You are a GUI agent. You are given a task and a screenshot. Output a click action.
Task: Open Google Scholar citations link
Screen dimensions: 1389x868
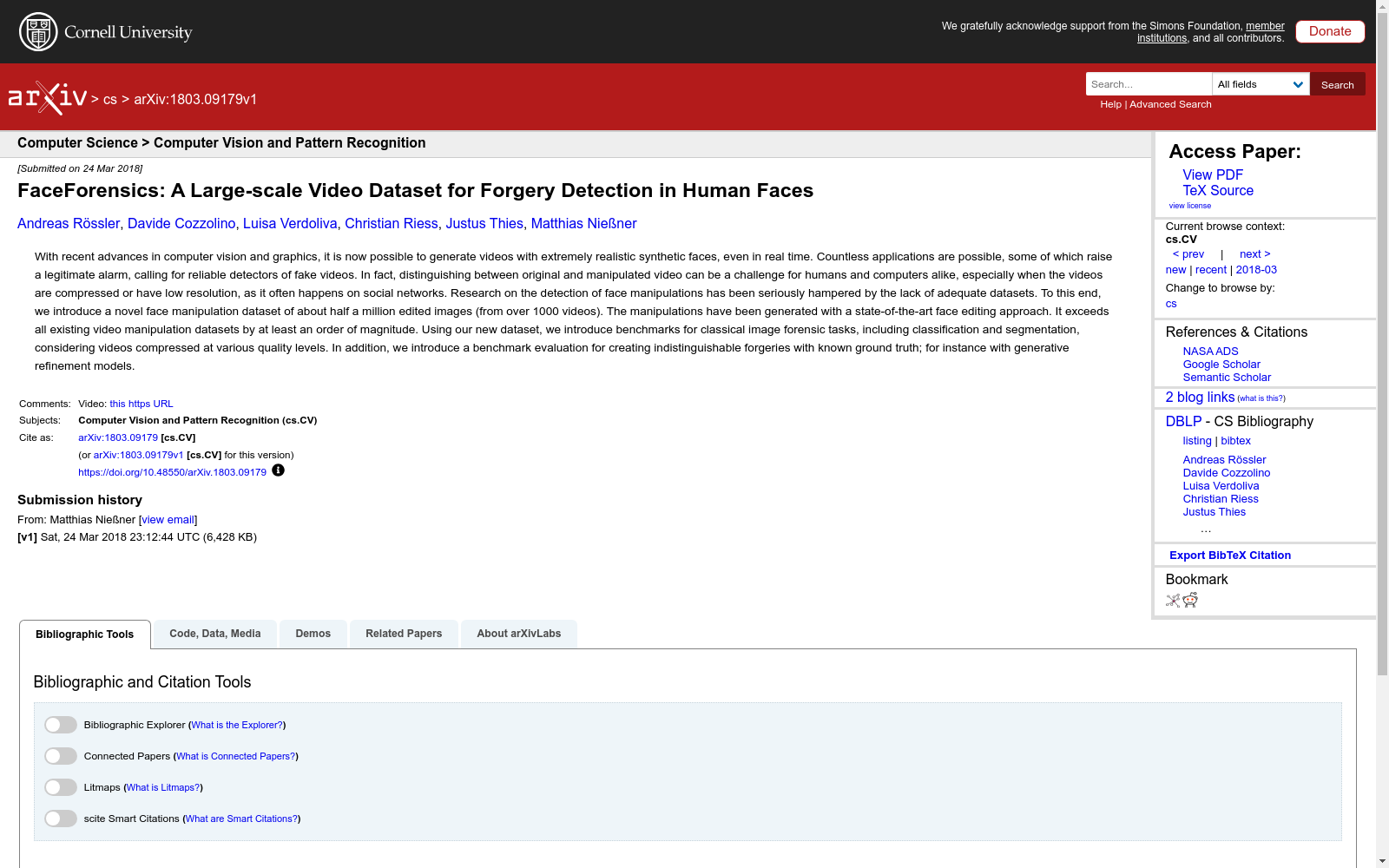pyautogui.click(x=1221, y=365)
